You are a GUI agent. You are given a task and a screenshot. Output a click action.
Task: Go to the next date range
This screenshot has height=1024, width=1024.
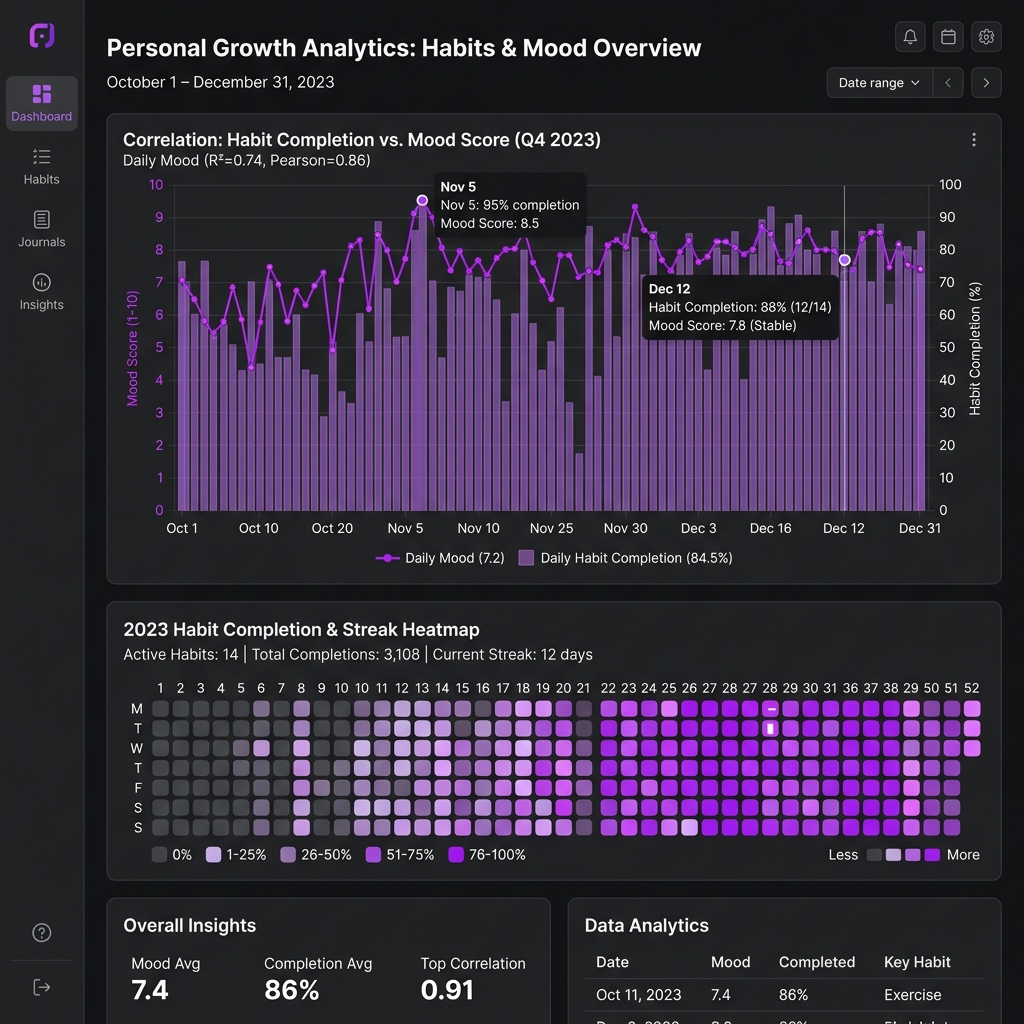tap(986, 83)
